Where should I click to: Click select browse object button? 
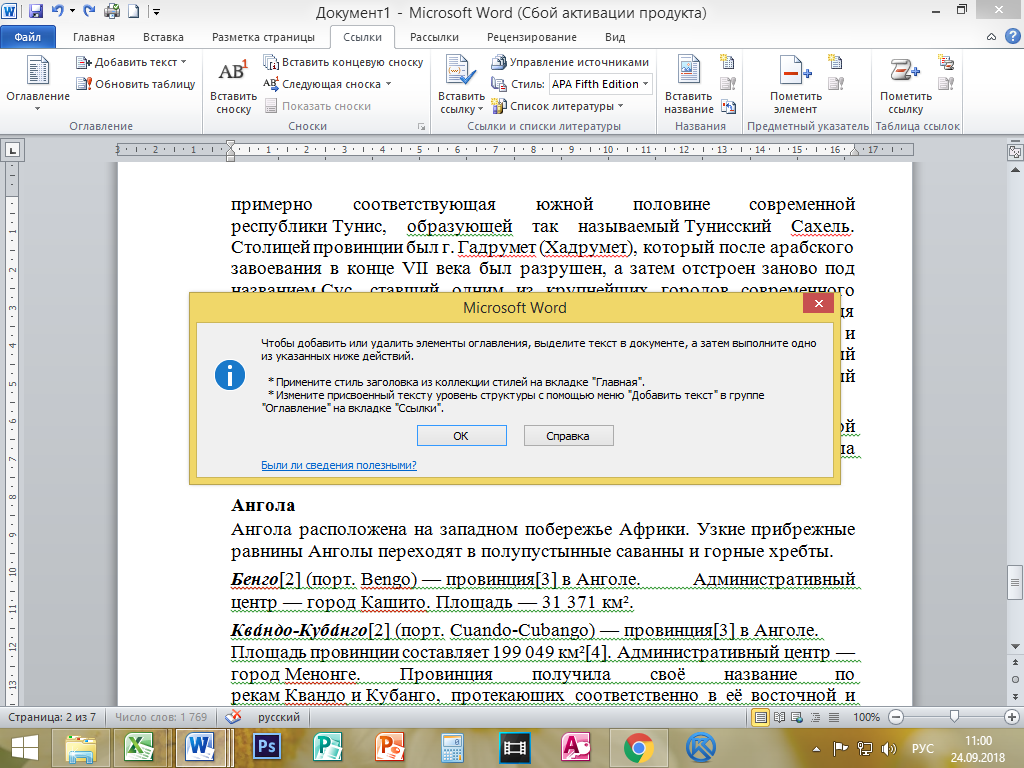pyautogui.click(x=1015, y=680)
